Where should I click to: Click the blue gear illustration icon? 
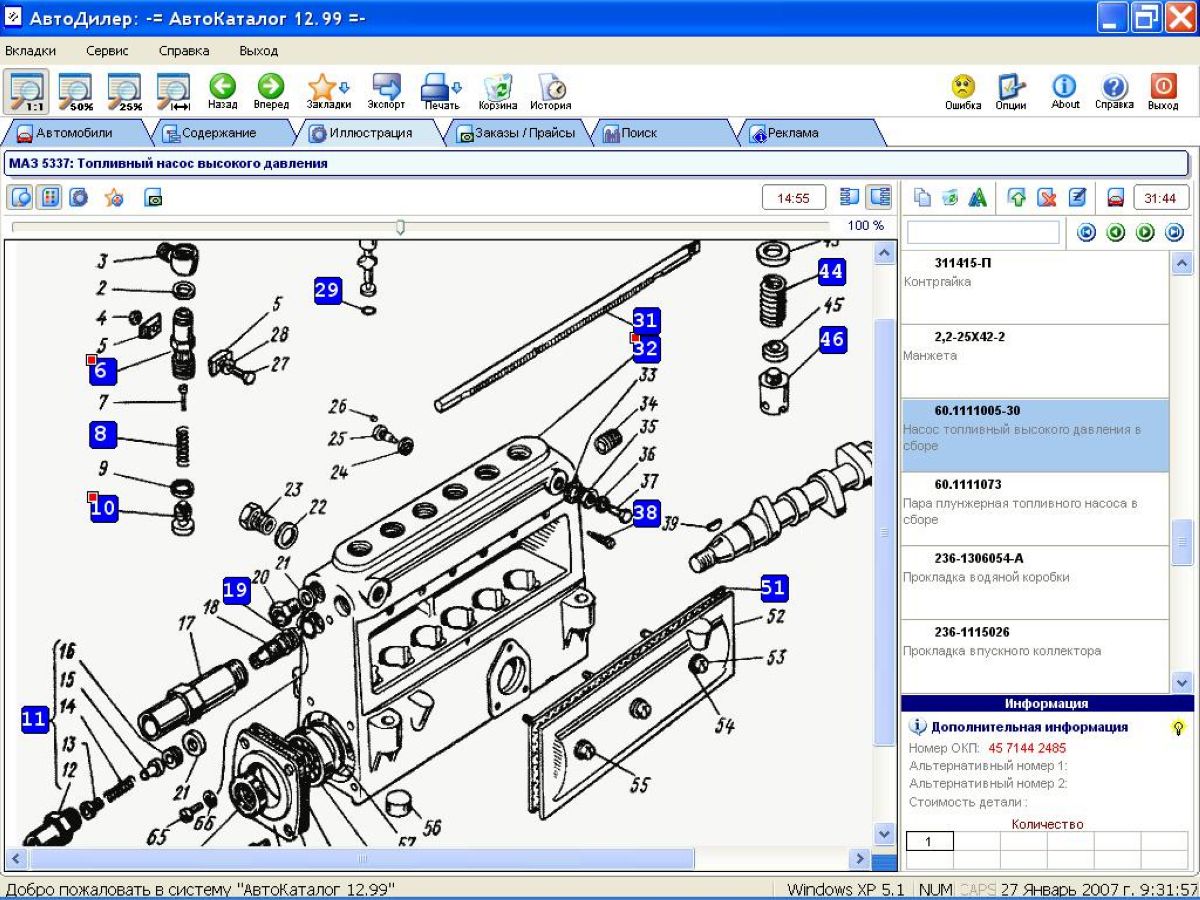point(78,197)
